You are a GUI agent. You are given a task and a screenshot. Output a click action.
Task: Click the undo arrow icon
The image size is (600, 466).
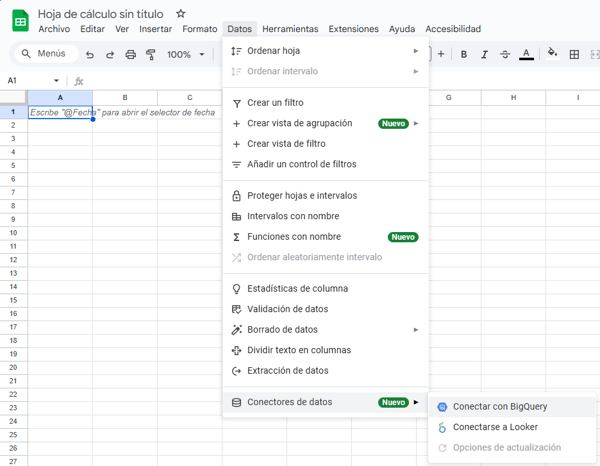[x=90, y=55]
